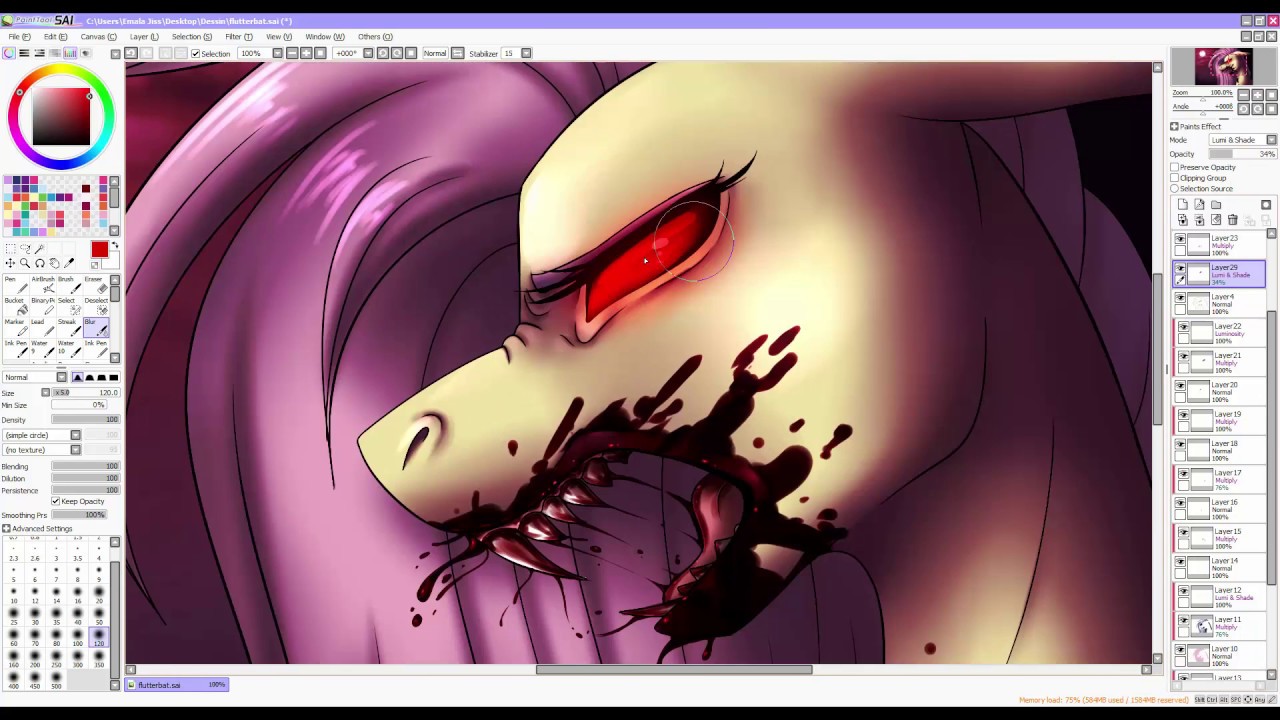The height and width of the screenshot is (720, 1280).
Task: Toggle Keep Opacity checkbox
Action: (x=55, y=501)
